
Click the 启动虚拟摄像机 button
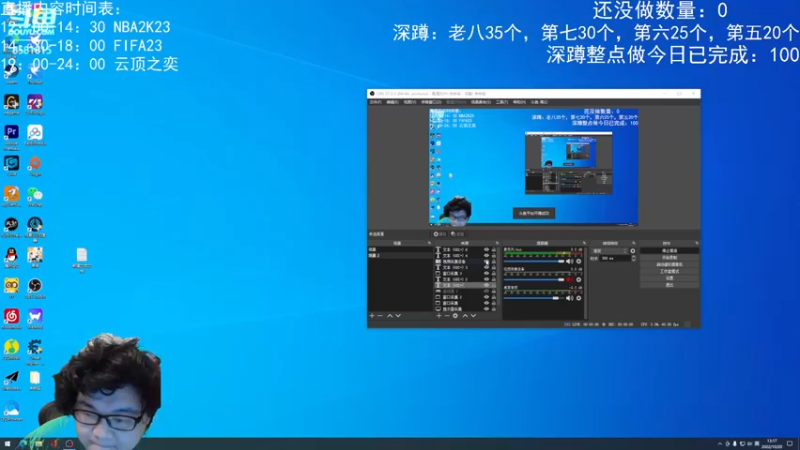pyautogui.click(x=669, y=264)
